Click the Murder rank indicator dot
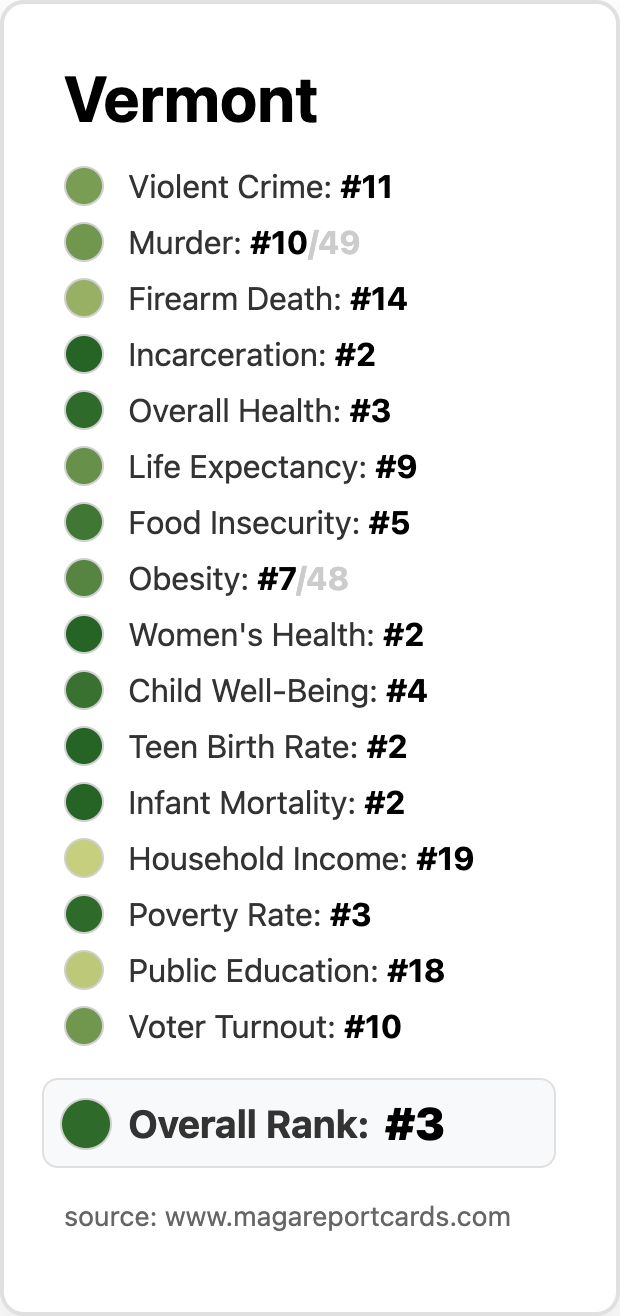The image size is (620, 1316). click(x=84, y=243)
